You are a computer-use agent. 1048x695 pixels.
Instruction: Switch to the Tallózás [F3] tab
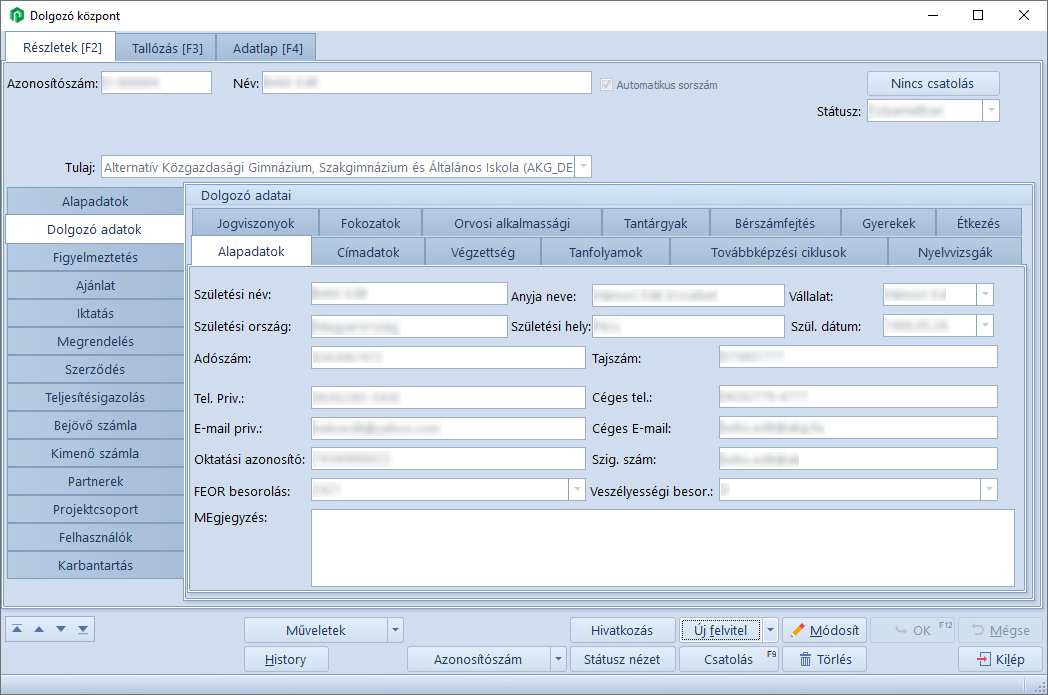pyautogui.click(x=166, y=48)
